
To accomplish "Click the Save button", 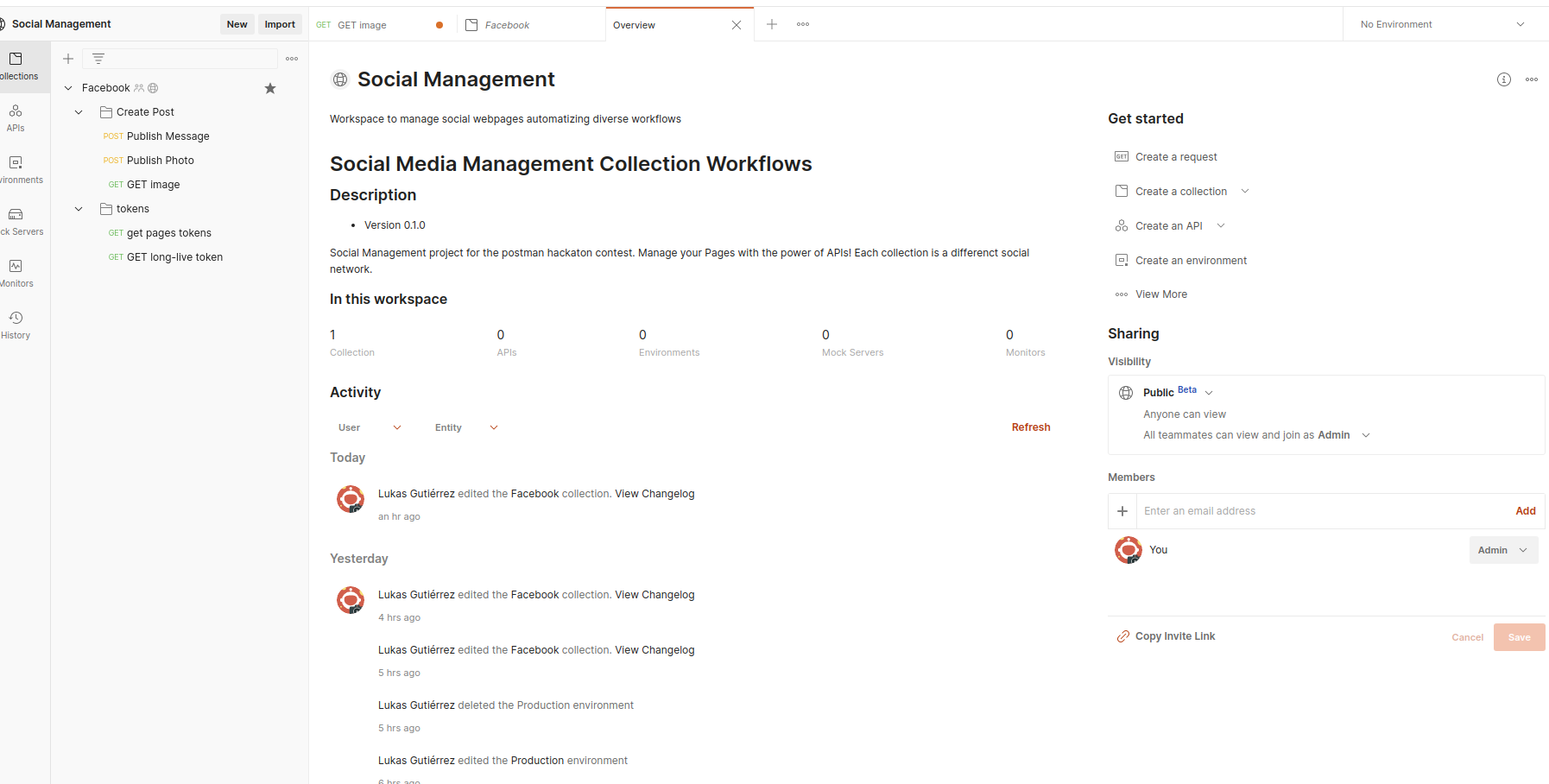I will (x=1519, y=637).
